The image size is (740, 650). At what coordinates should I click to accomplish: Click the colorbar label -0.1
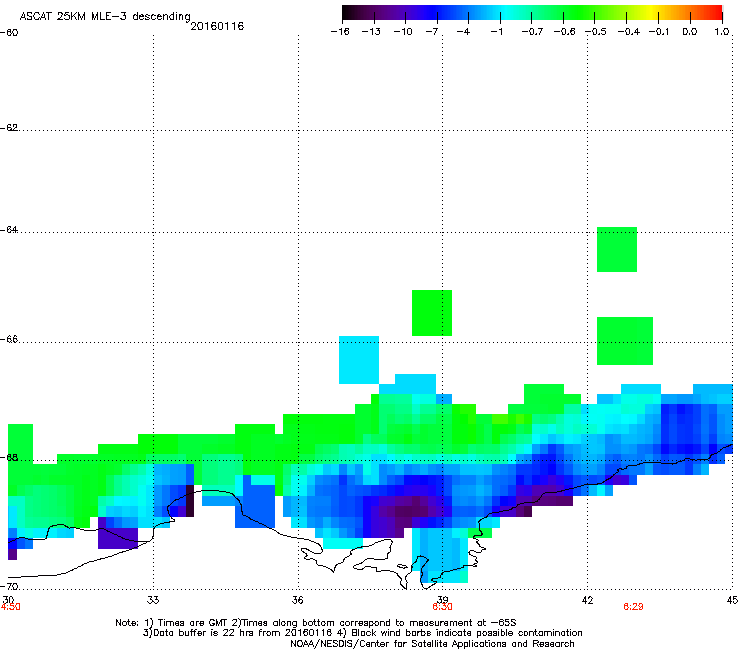tap(659, 32)
